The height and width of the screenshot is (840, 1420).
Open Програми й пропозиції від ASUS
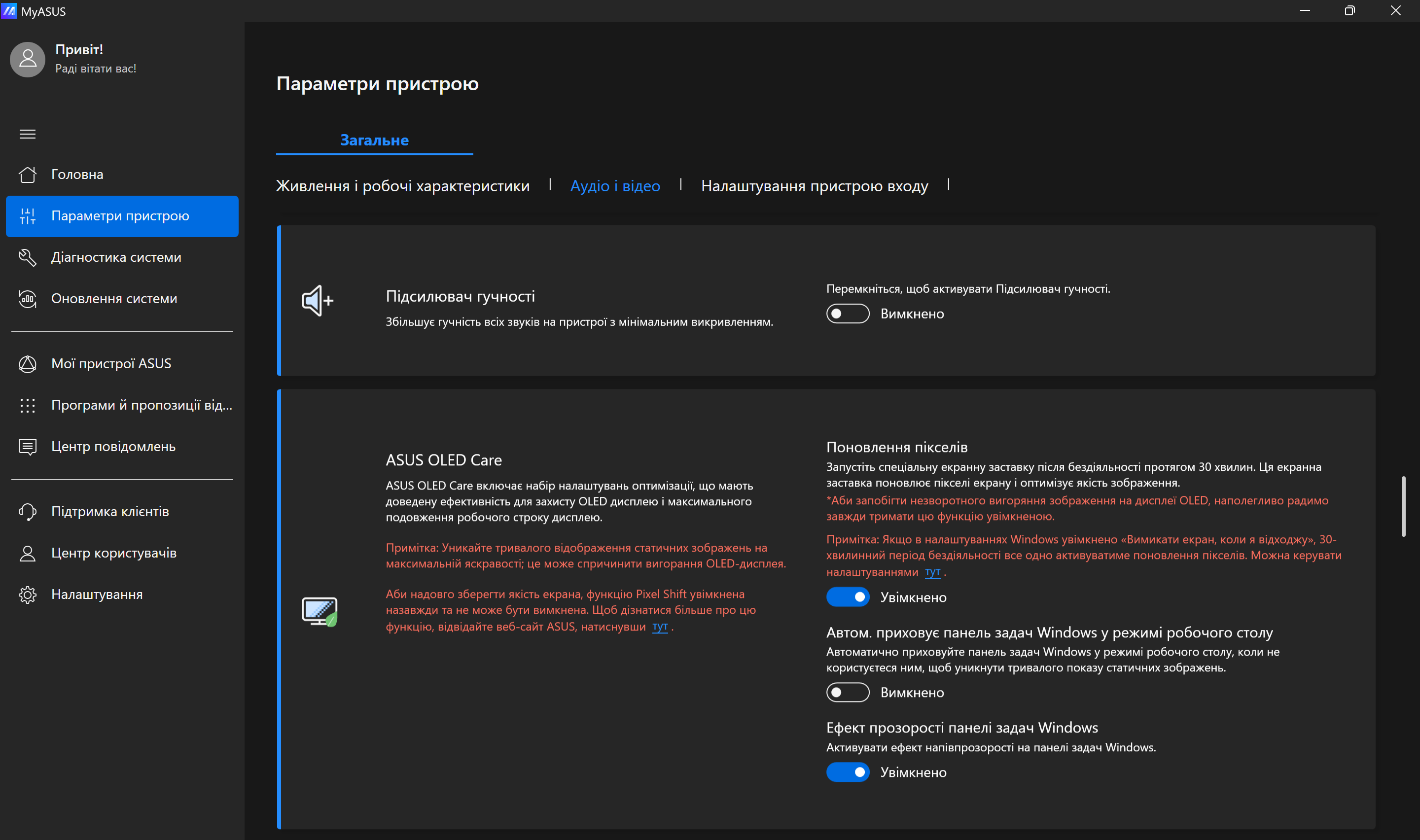point(141,404)
